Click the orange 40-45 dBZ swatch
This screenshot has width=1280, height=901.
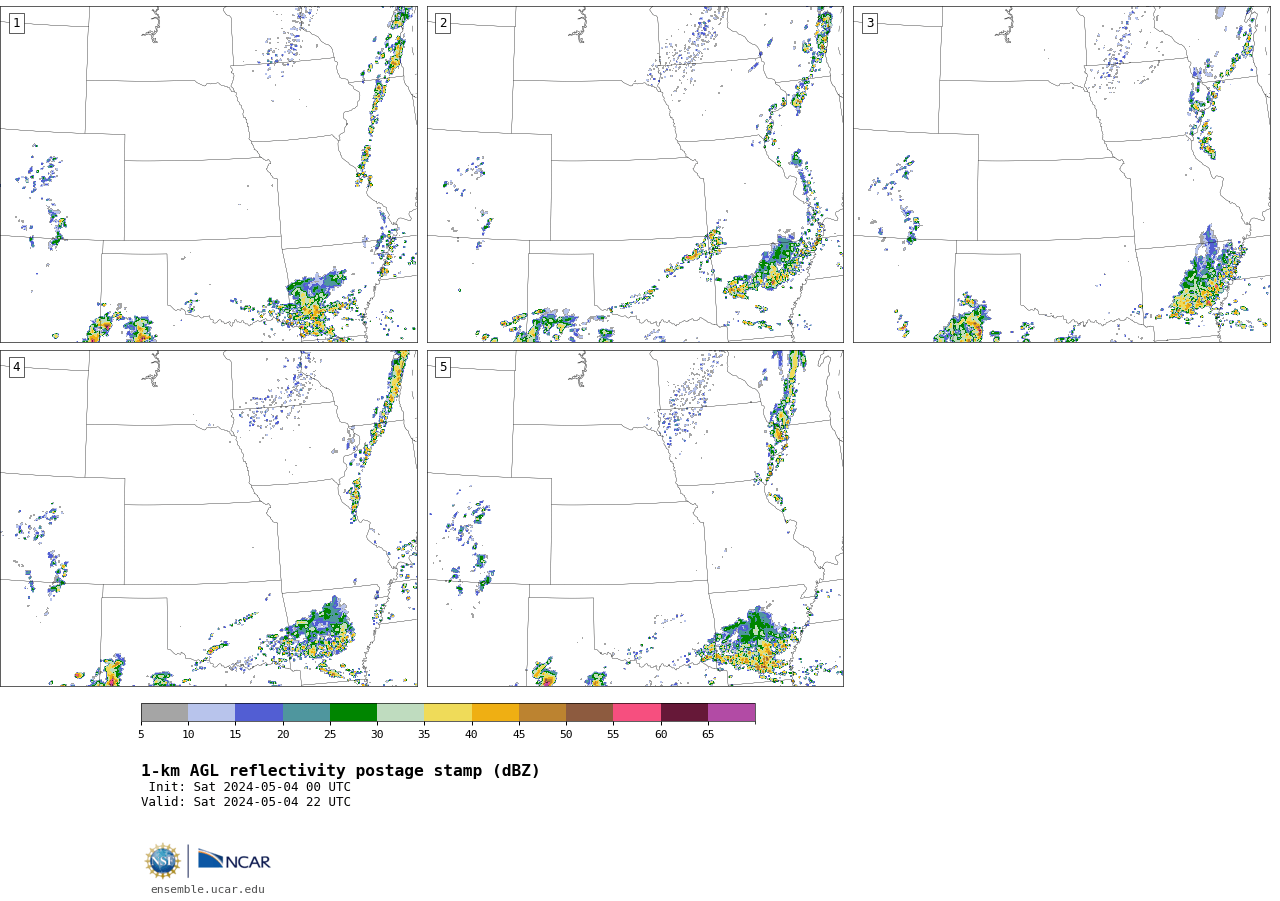pyautogui.click(x=495, y=712)
